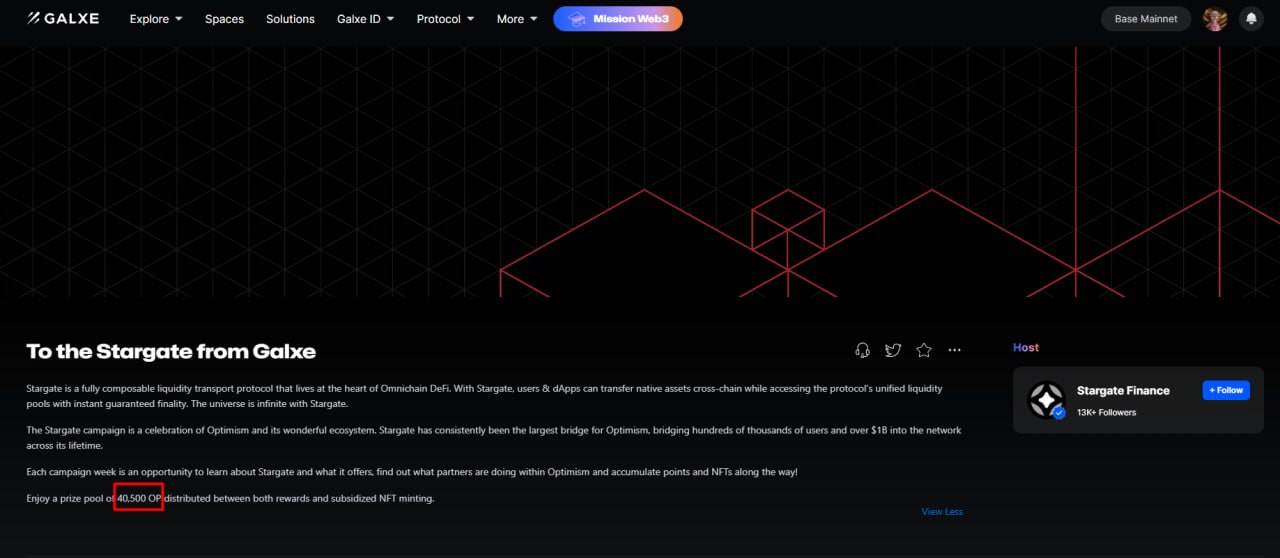Image resolution: width=1280 pixels, height=558 pixels.
Task: Click the View Less link
Action: tap(942, 512)
